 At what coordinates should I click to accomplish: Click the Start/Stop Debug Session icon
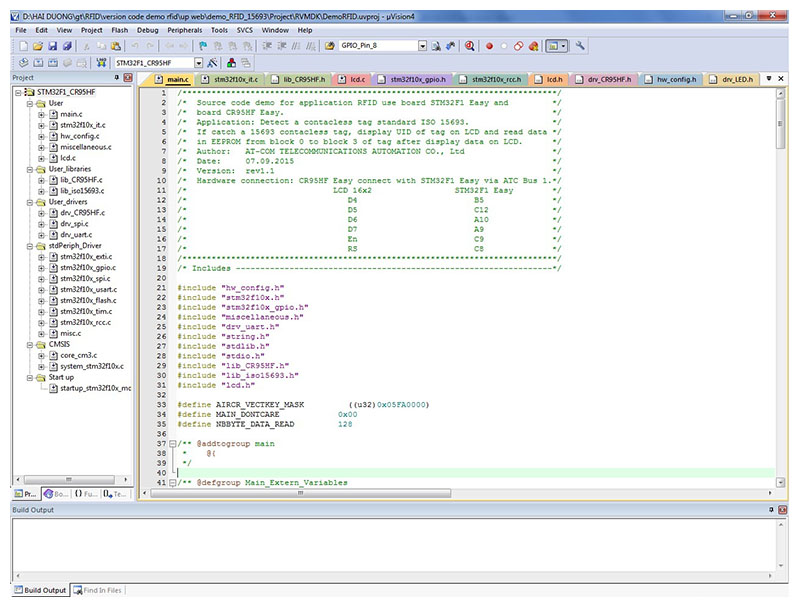click(x=469, y=46)
